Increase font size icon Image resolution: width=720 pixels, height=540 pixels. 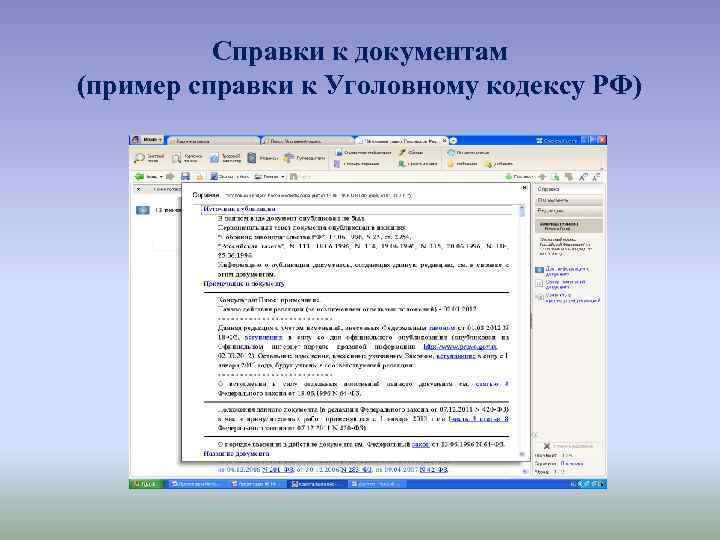pos(583,176)
